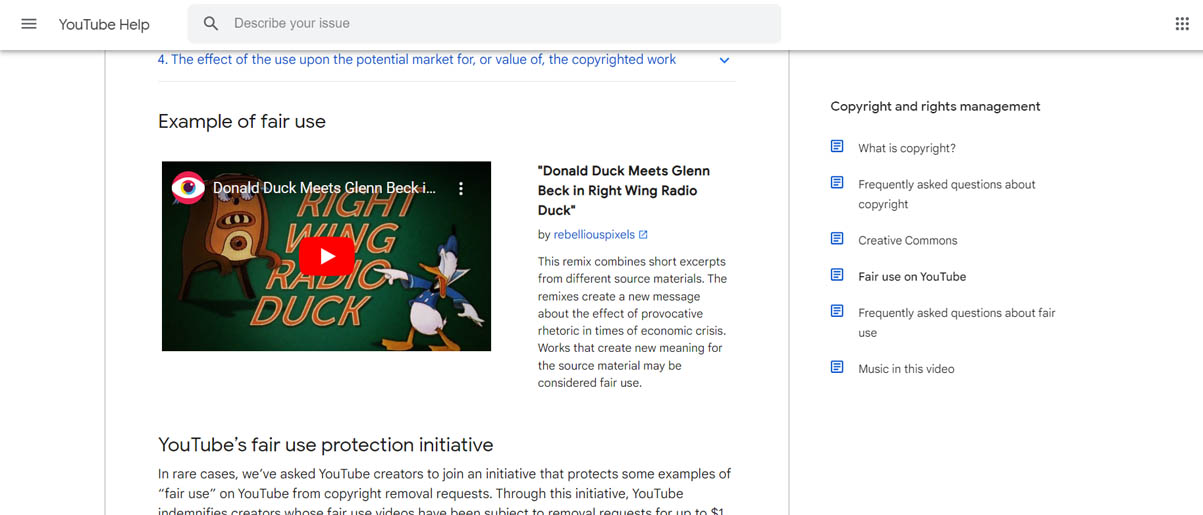The image size is (1203, 515).
Task: Expand 'The effect of the use upon the potential market' heading
Action: (417, 60)
